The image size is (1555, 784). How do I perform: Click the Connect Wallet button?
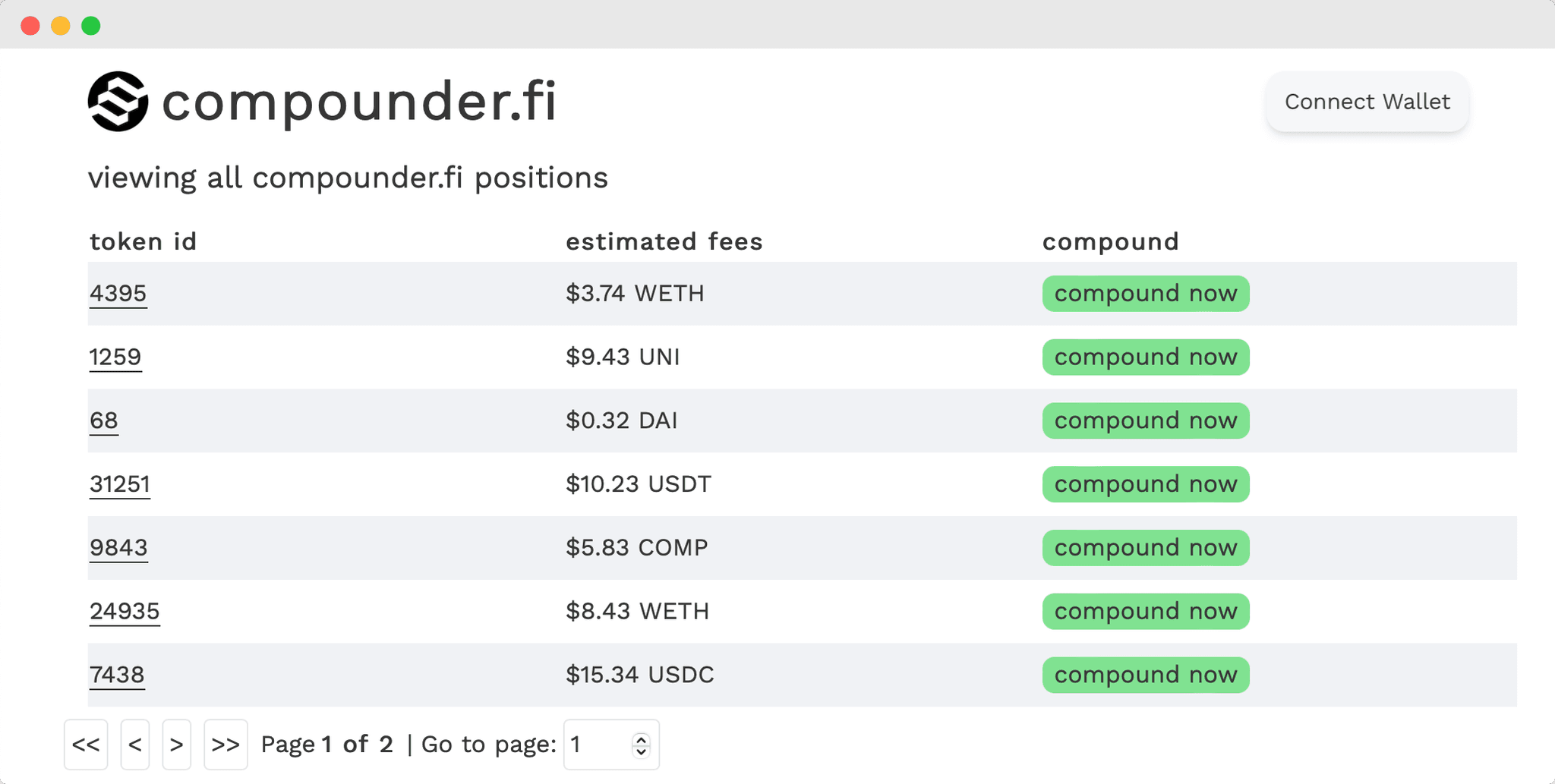pos(1367,102)
